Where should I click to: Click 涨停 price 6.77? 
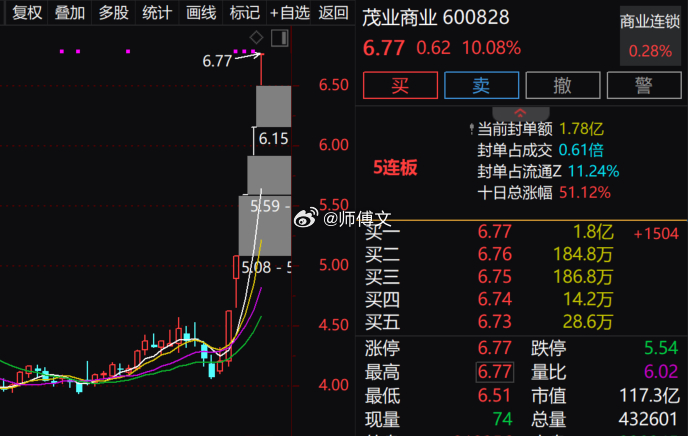pyautogui.click(x=494, y=348)
